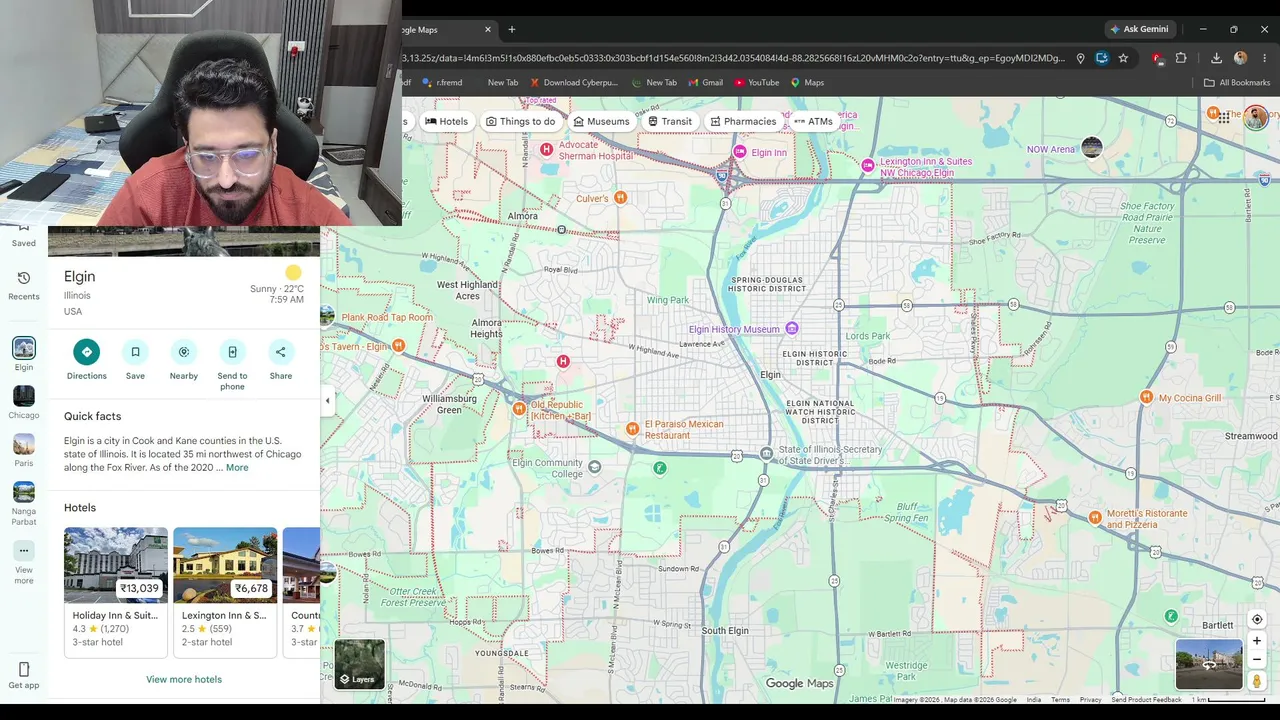Viewport: 1280px width, 720px height.
Task: Click location permission icon in address bar
Action: pos(1080,58)
